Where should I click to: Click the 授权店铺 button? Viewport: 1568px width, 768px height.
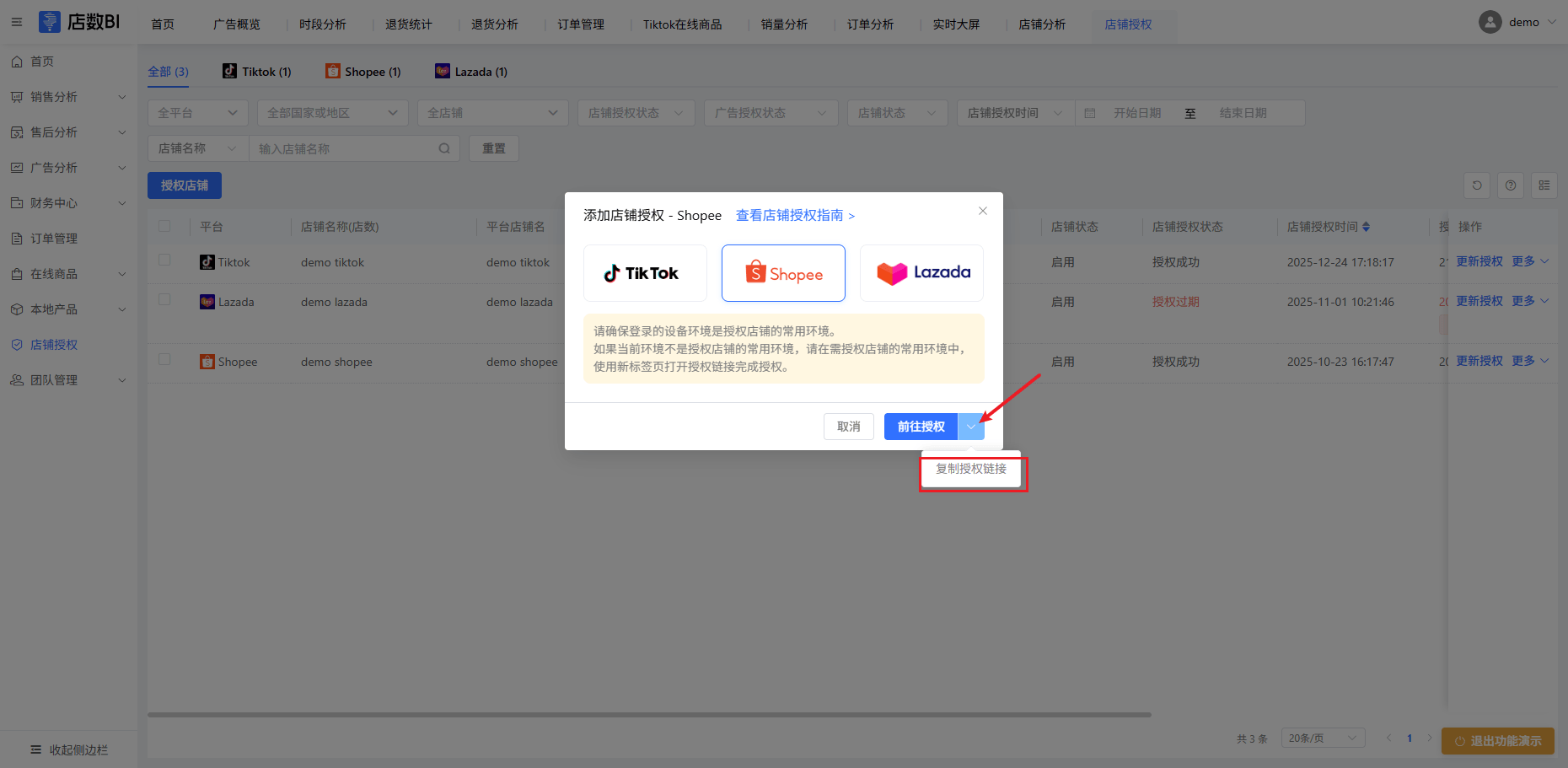click(185, 185)
